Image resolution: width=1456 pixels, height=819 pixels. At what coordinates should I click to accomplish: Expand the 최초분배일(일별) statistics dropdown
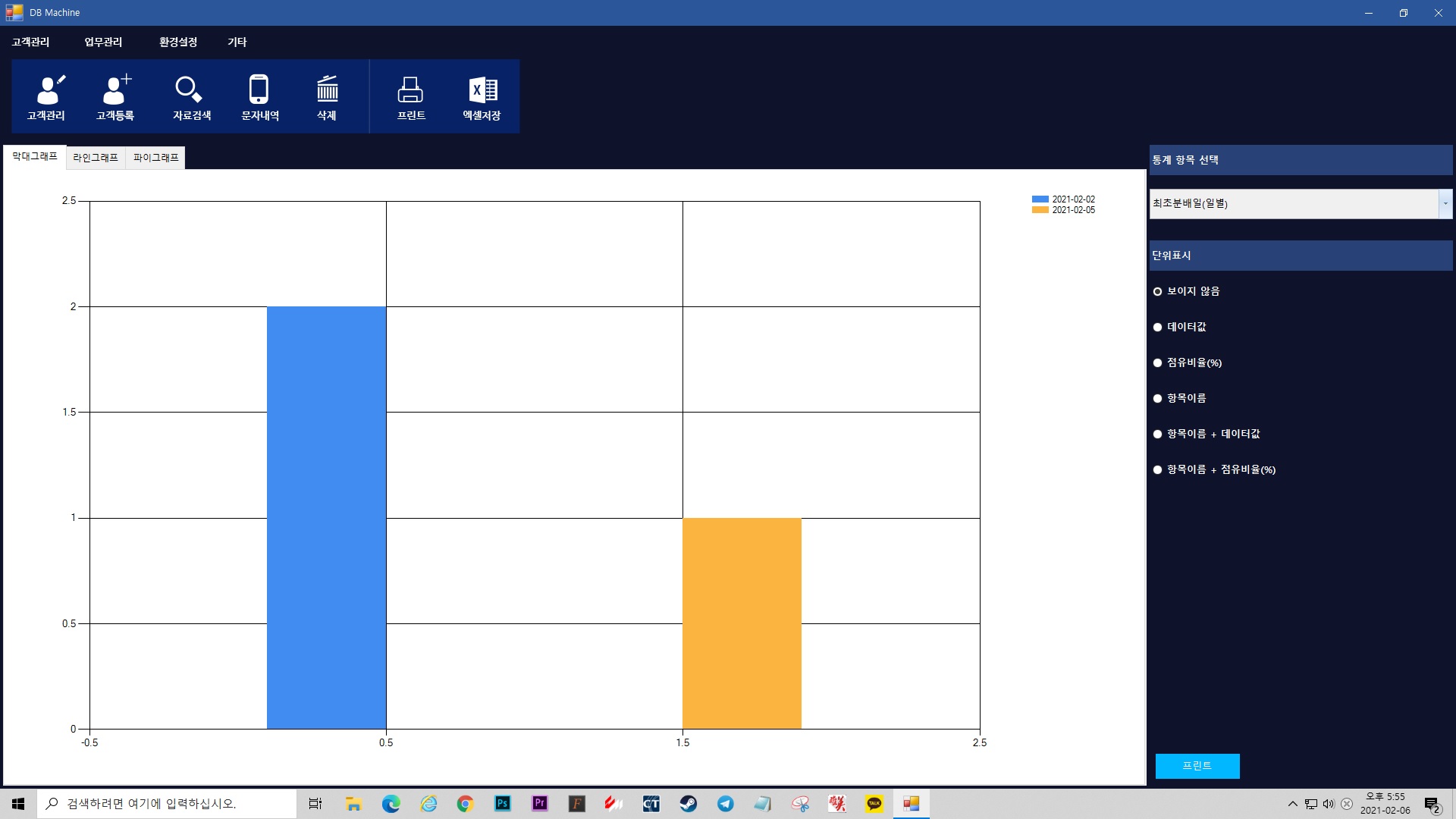pyautogui.click(x=1445, y=204)
